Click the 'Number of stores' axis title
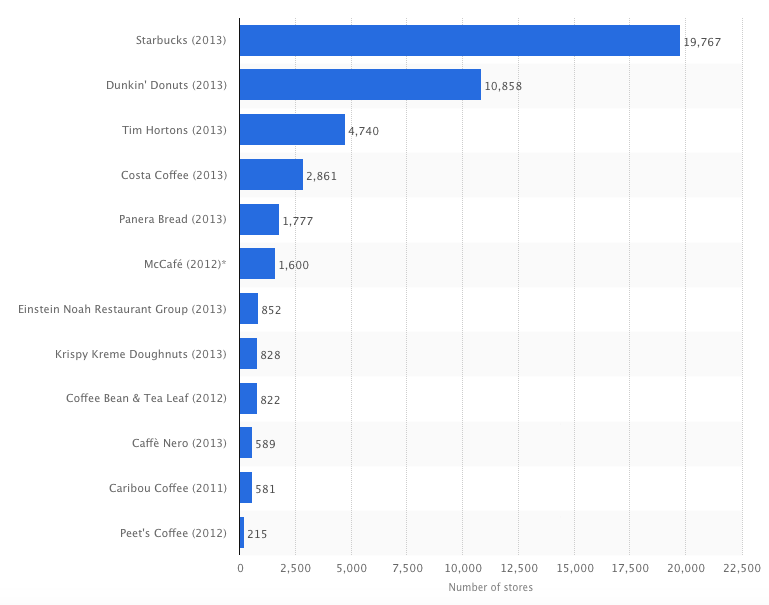The image size is (769, 605). pyautogui.click(x=490, y=587)
